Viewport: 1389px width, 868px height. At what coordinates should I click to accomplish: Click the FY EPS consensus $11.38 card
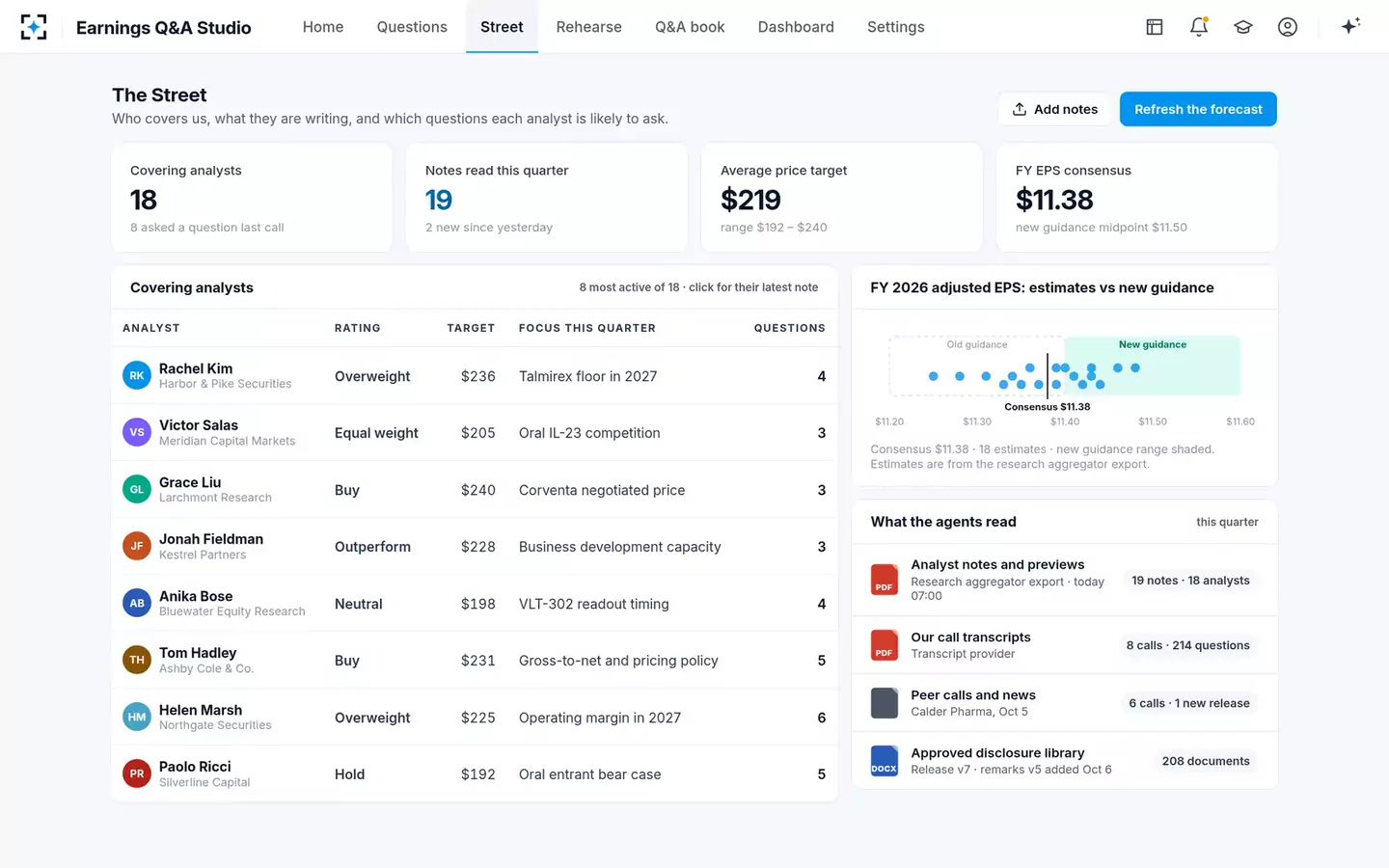1137,198
